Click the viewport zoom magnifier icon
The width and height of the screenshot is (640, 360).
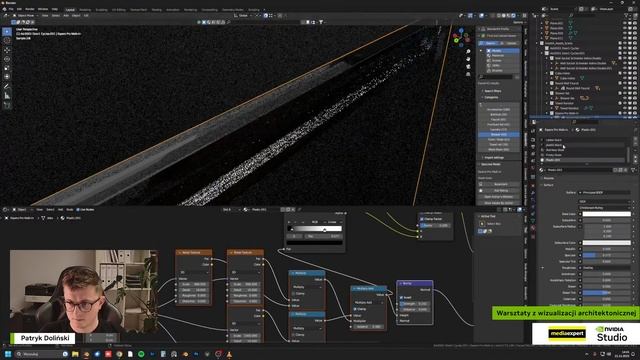click(x=468, y=51)
